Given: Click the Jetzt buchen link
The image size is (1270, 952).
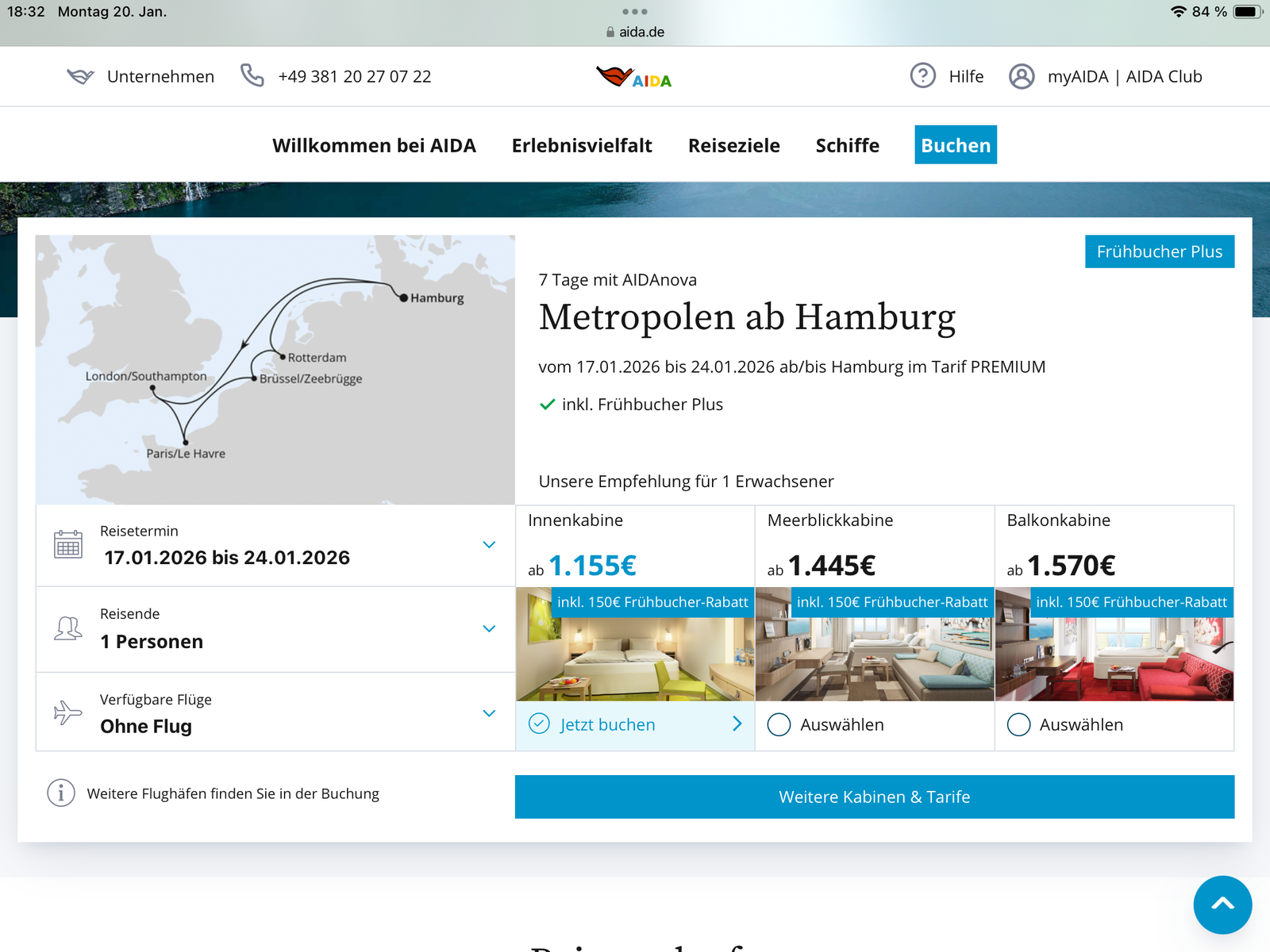Looking at the screenshot, I should click(608, 724).
